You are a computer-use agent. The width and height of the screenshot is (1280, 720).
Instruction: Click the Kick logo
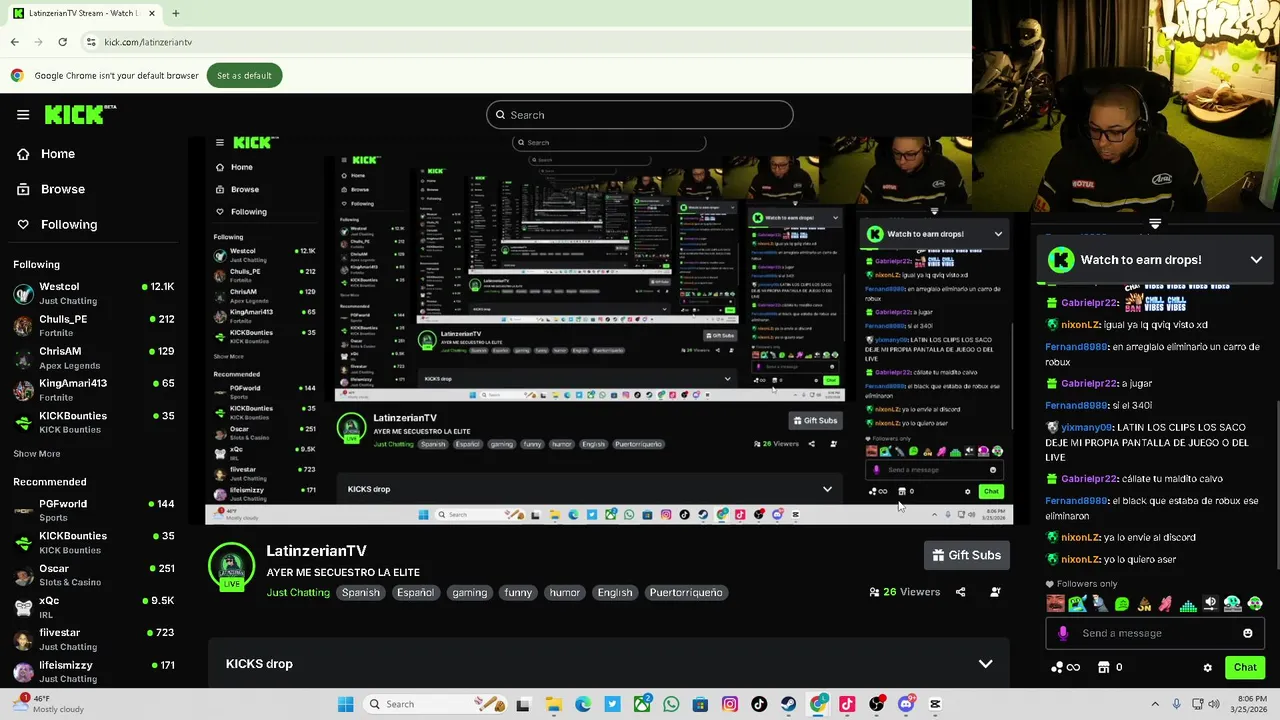pyautogui.click(x=80, y=115)
